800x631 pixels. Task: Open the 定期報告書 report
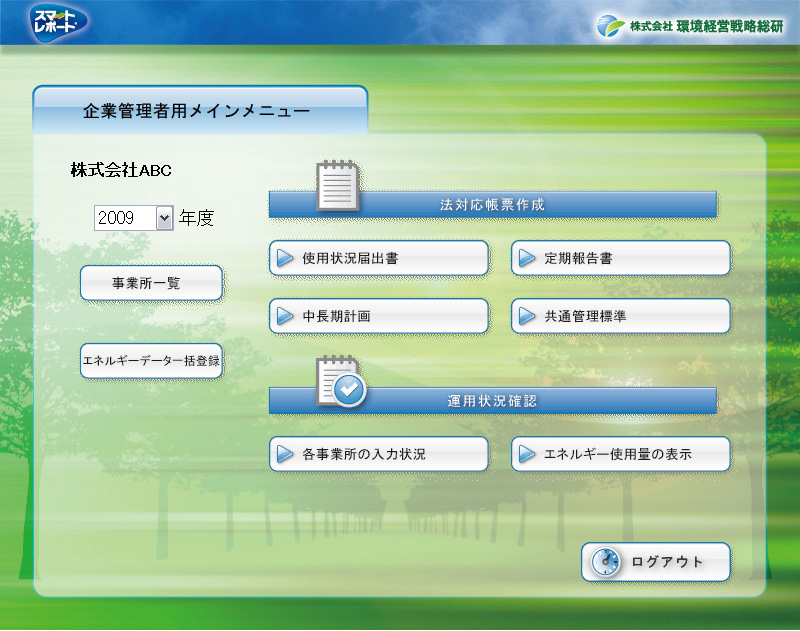pyautogui.click(x=620, y=258)
